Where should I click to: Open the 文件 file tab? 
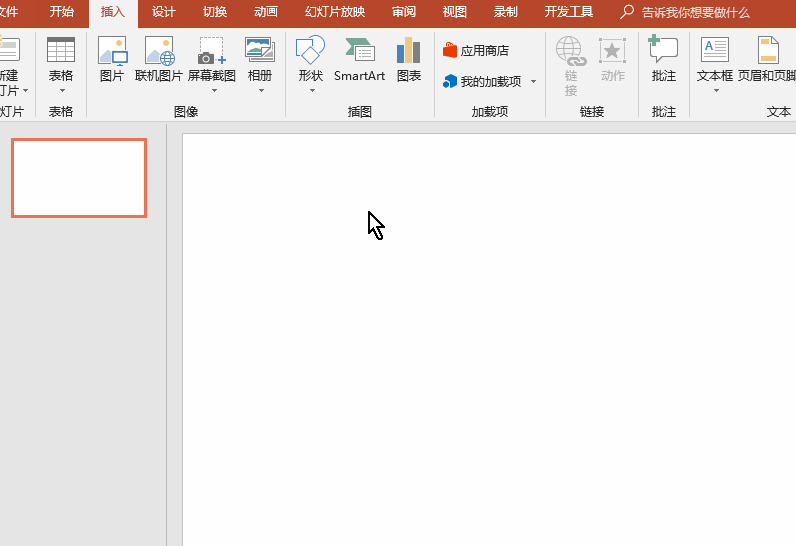(x=9, y=12)
